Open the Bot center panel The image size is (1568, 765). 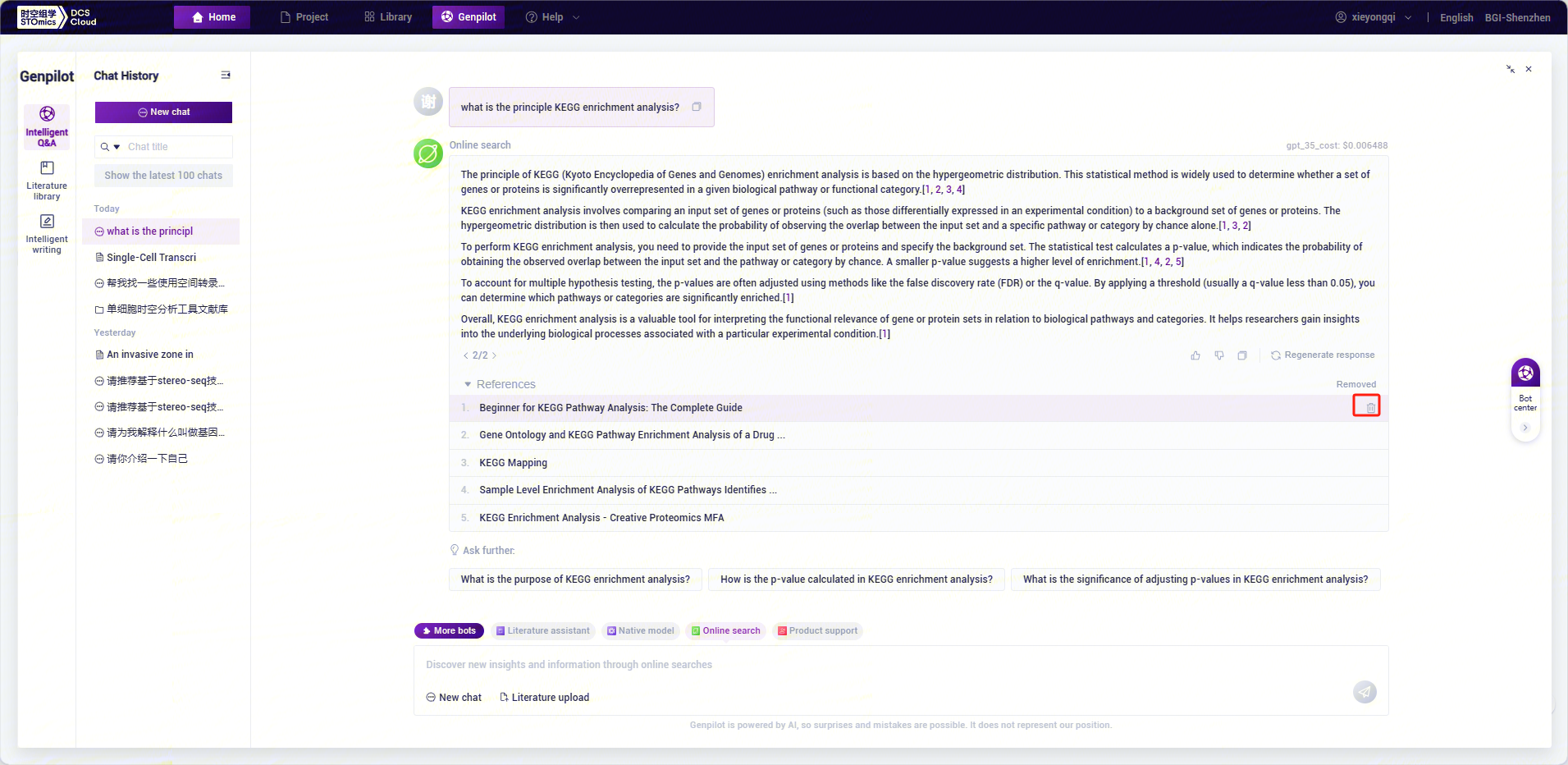click(1525, 385)
